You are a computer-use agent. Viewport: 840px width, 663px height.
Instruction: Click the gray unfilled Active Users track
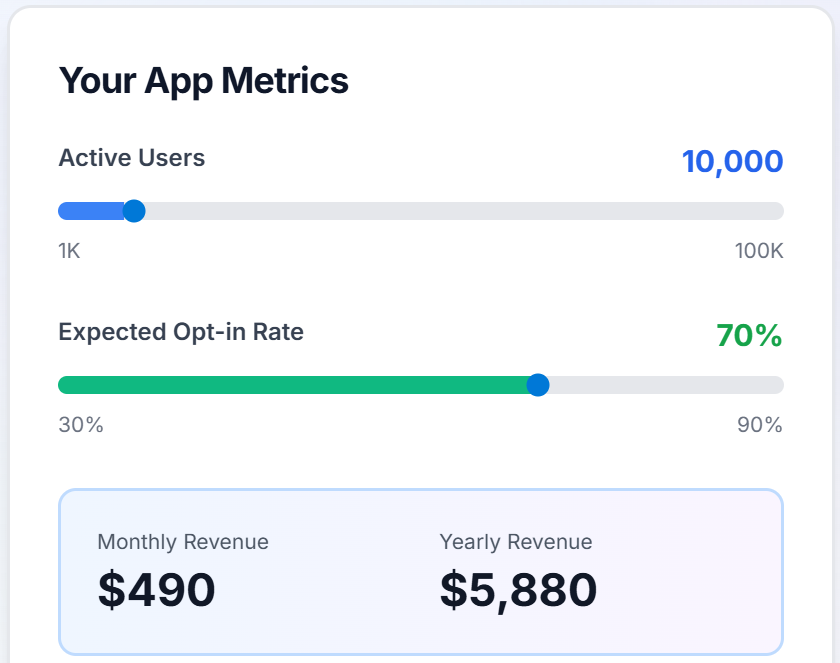click(x=460, y=211)
